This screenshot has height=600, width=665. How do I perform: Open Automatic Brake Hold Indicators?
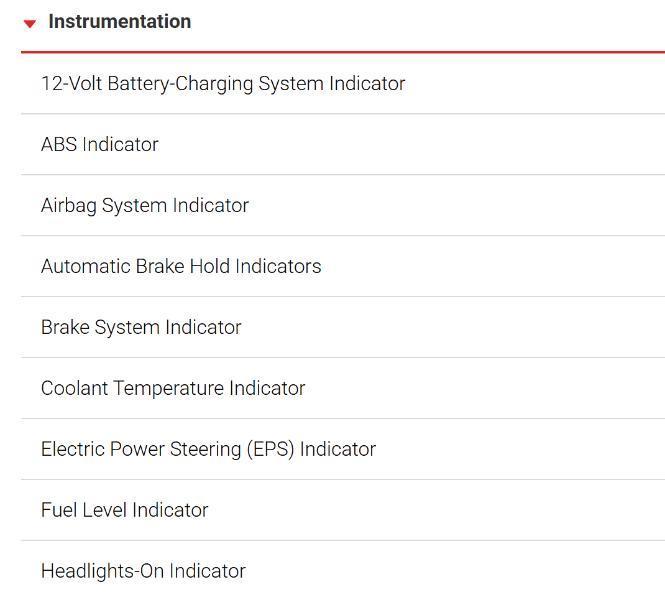pos(181,267)
